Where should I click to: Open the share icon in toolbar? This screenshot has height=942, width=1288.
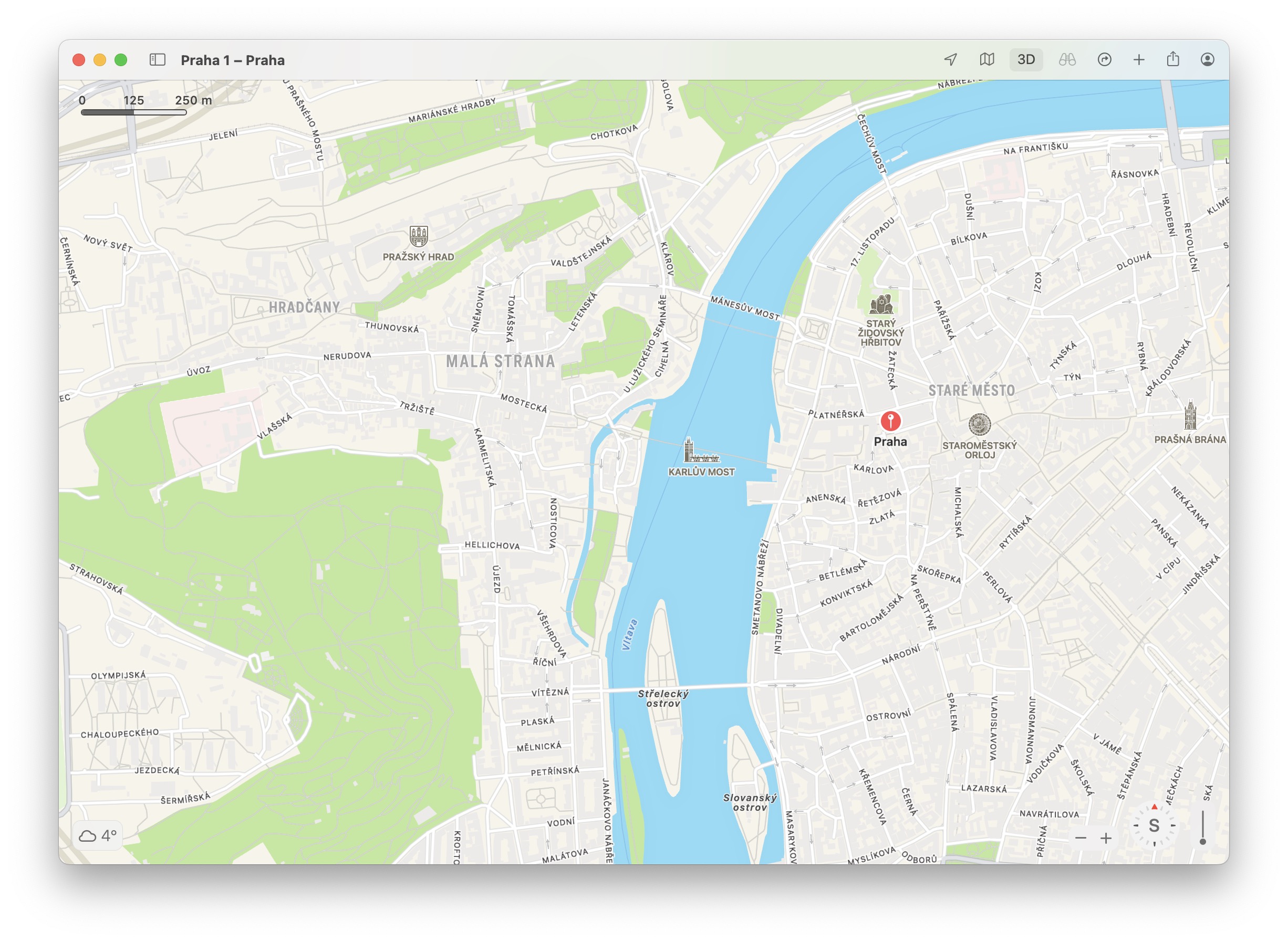(1173, 59)
